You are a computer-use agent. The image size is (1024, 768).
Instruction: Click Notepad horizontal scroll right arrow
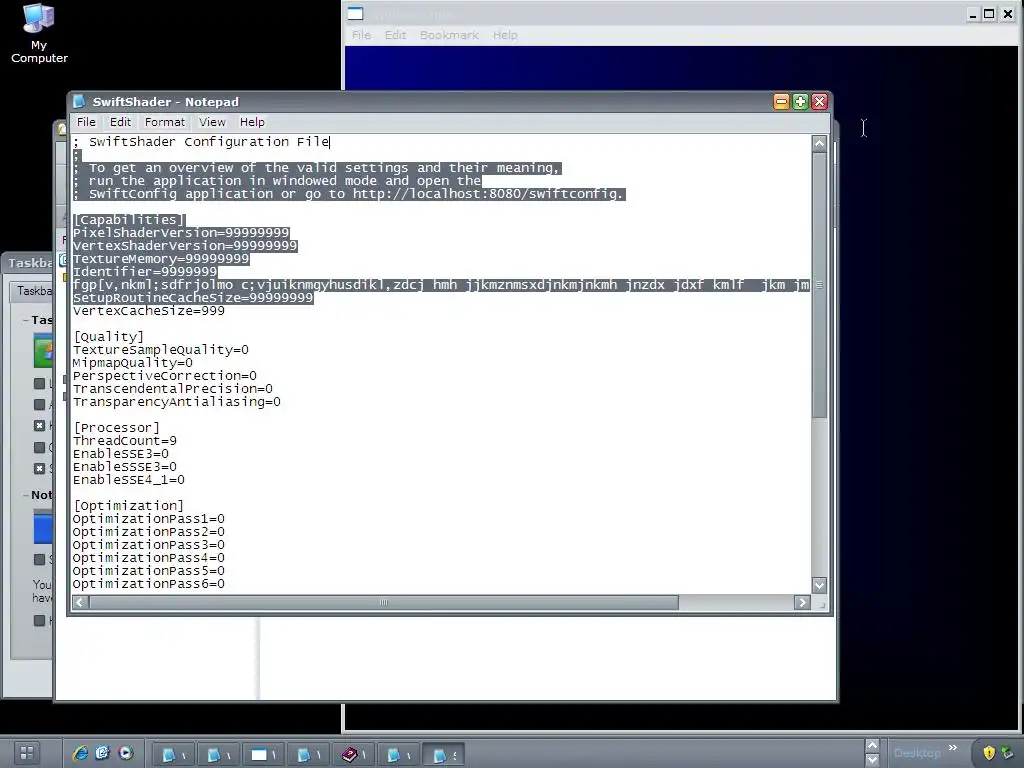coord(803,603)
